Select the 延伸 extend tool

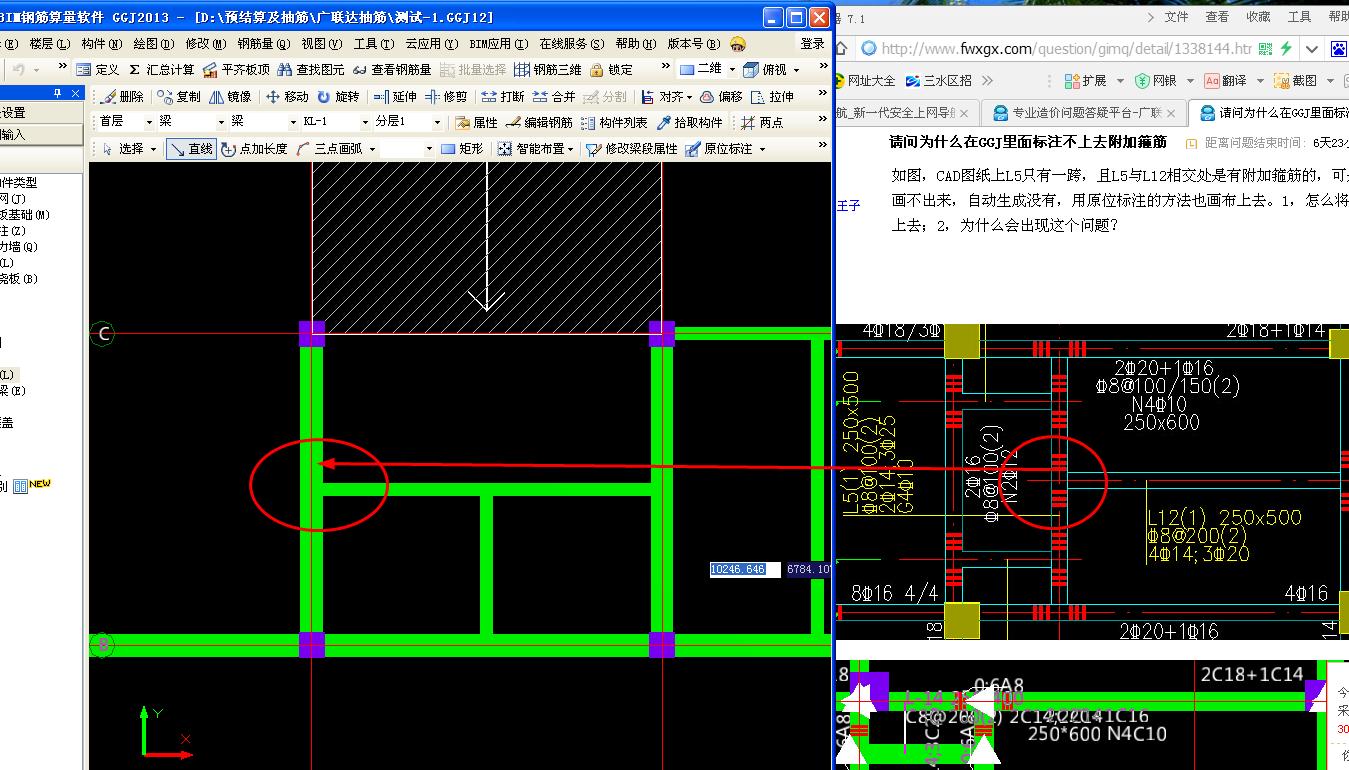pyautogui.click(x=395, y=96)
